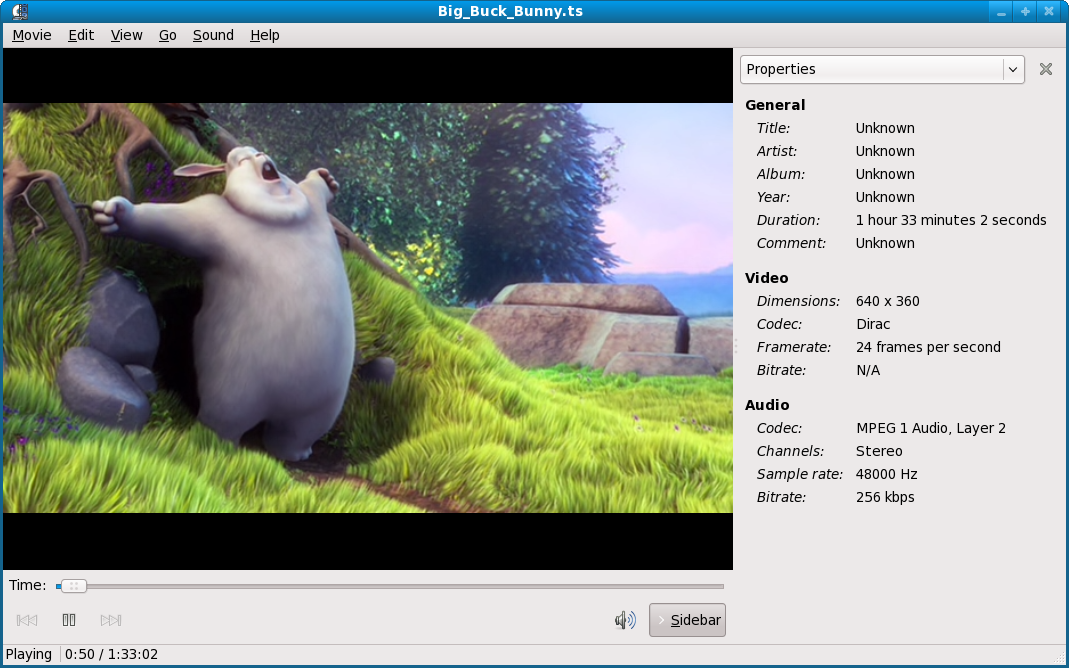Click the 'Playing' status text

[29, 654]
